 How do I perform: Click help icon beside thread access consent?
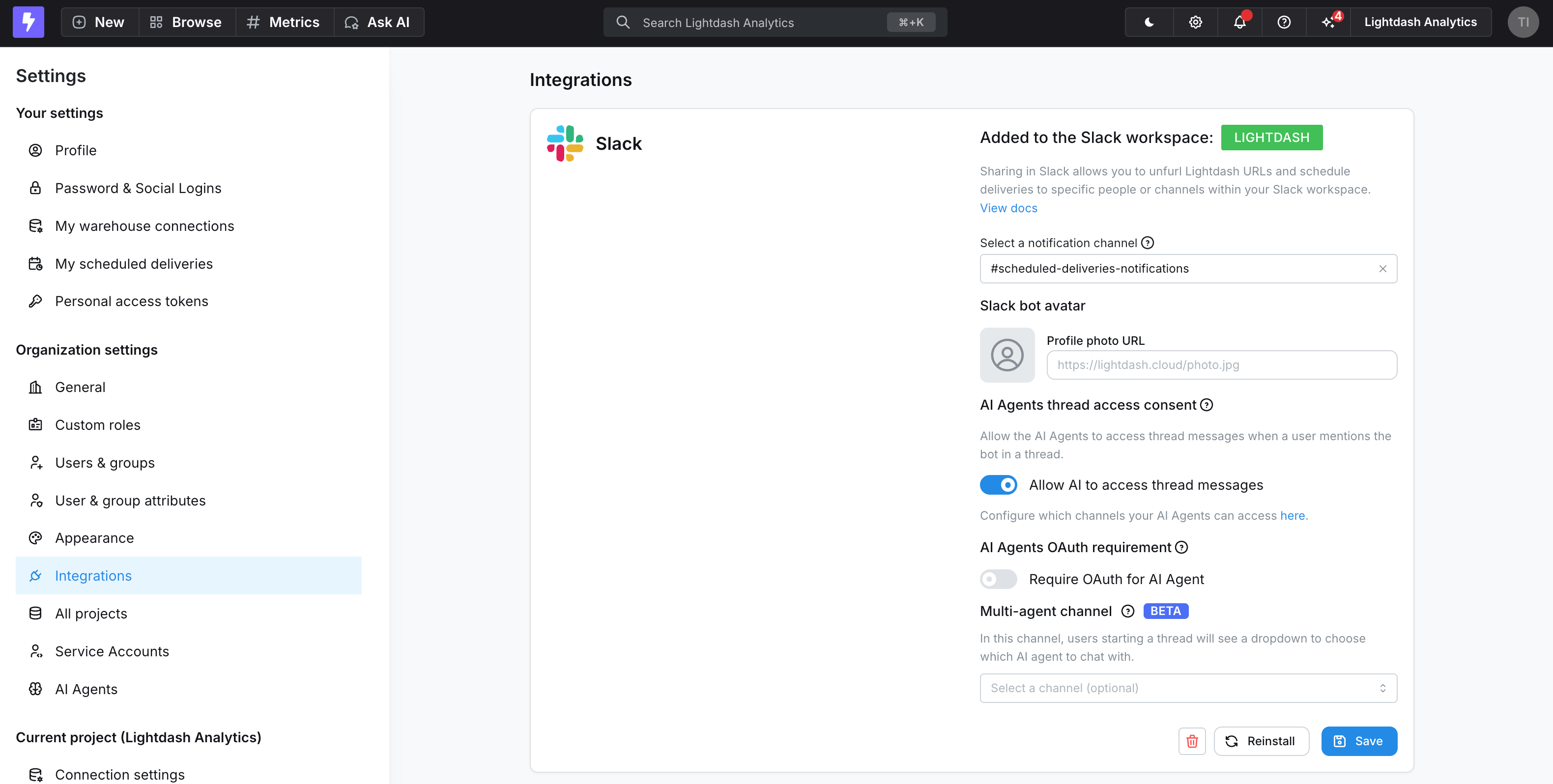(x=1207, y=405)
